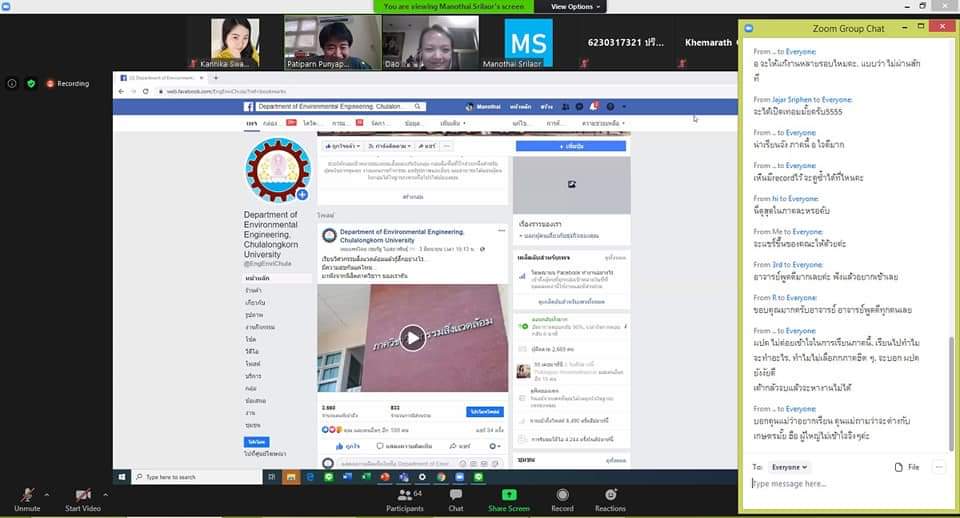Click the Recording indicator
Screen dimensions: 960x518
coord(68,83)
